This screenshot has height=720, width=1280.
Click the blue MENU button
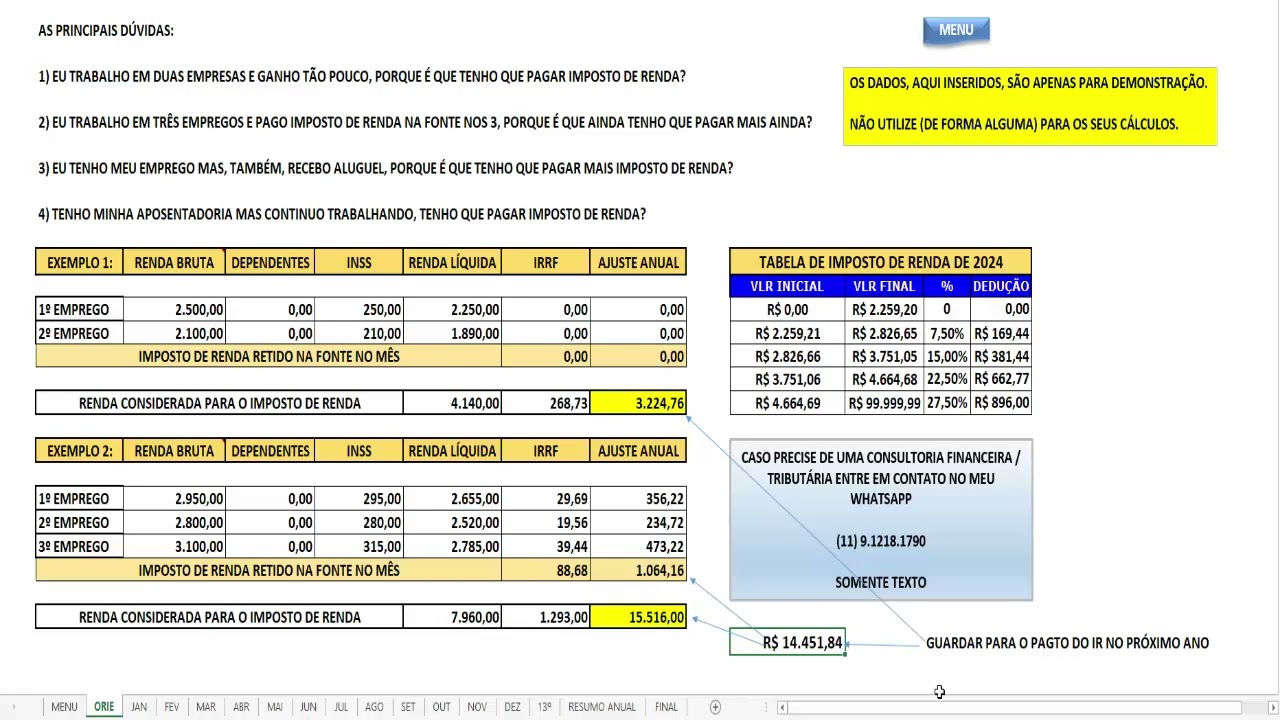coord(956,30)
